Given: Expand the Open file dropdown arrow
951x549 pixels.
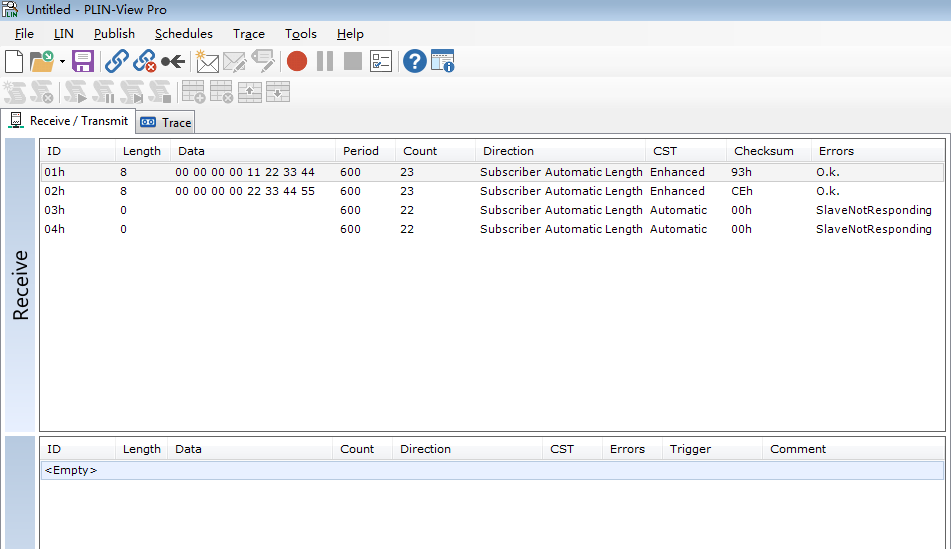Looking at the screenshot, I should 62,62.
